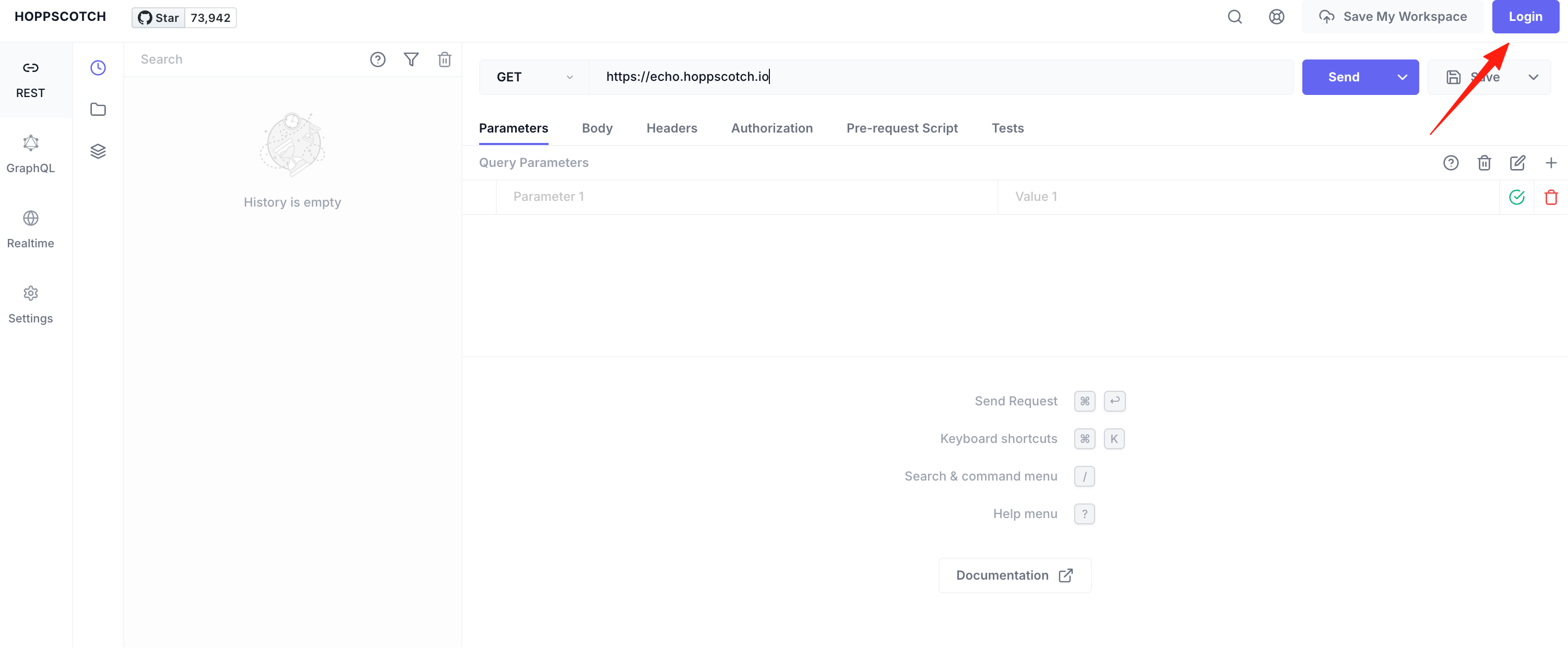Click the request URL input field
The width and height of the screenshot is (1568, 648).
click(x=941, y=77)
